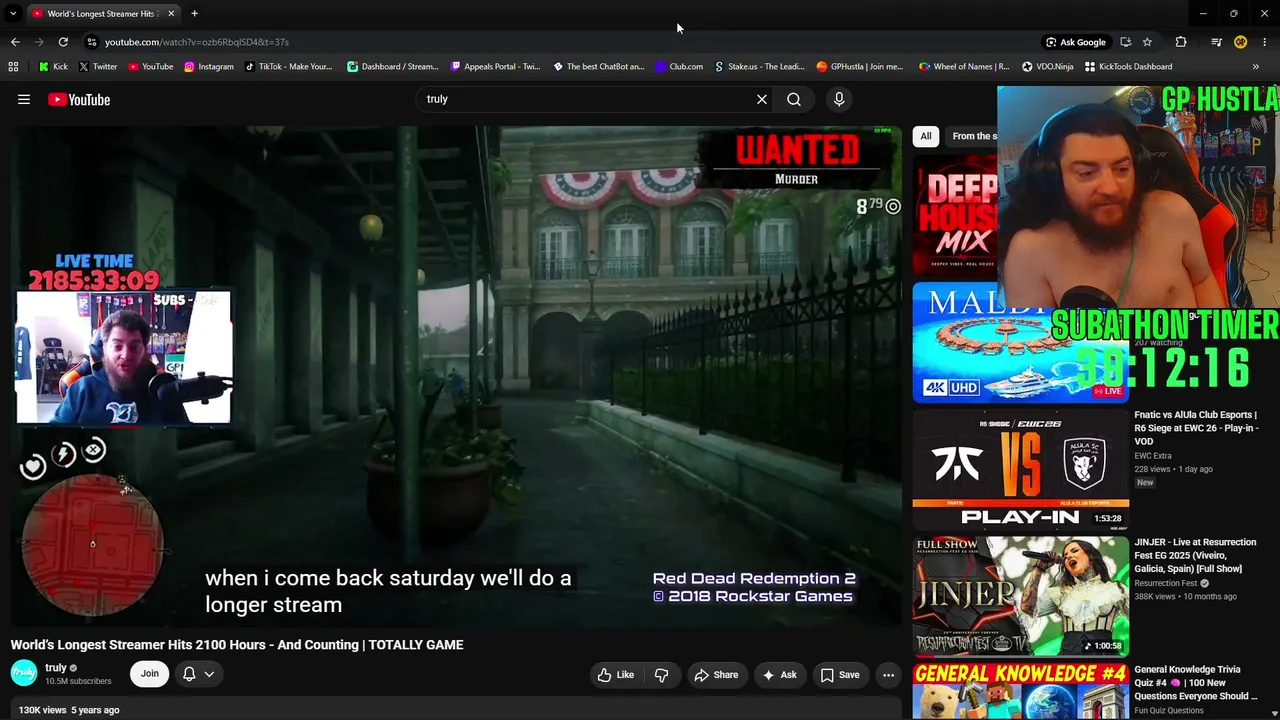
Task: Click the Ask Google button
Action: (x=1076, y=42)
